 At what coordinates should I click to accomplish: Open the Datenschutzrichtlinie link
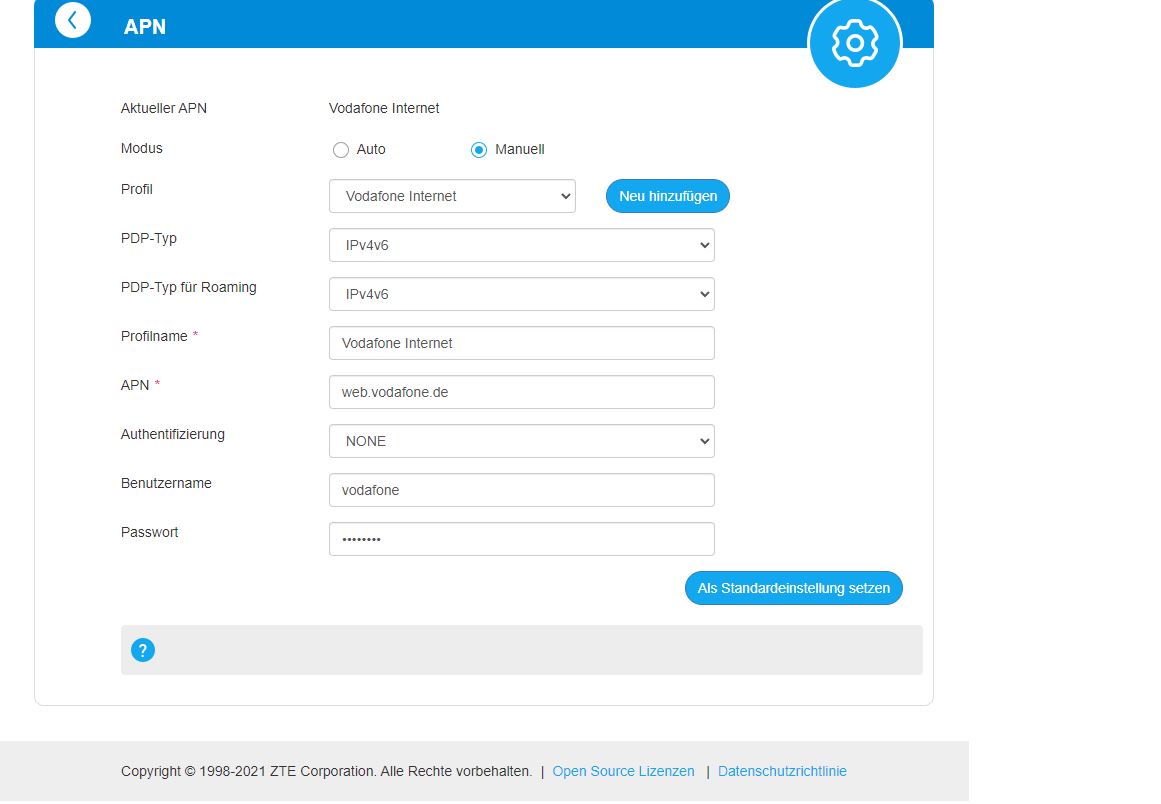point(782,771)
